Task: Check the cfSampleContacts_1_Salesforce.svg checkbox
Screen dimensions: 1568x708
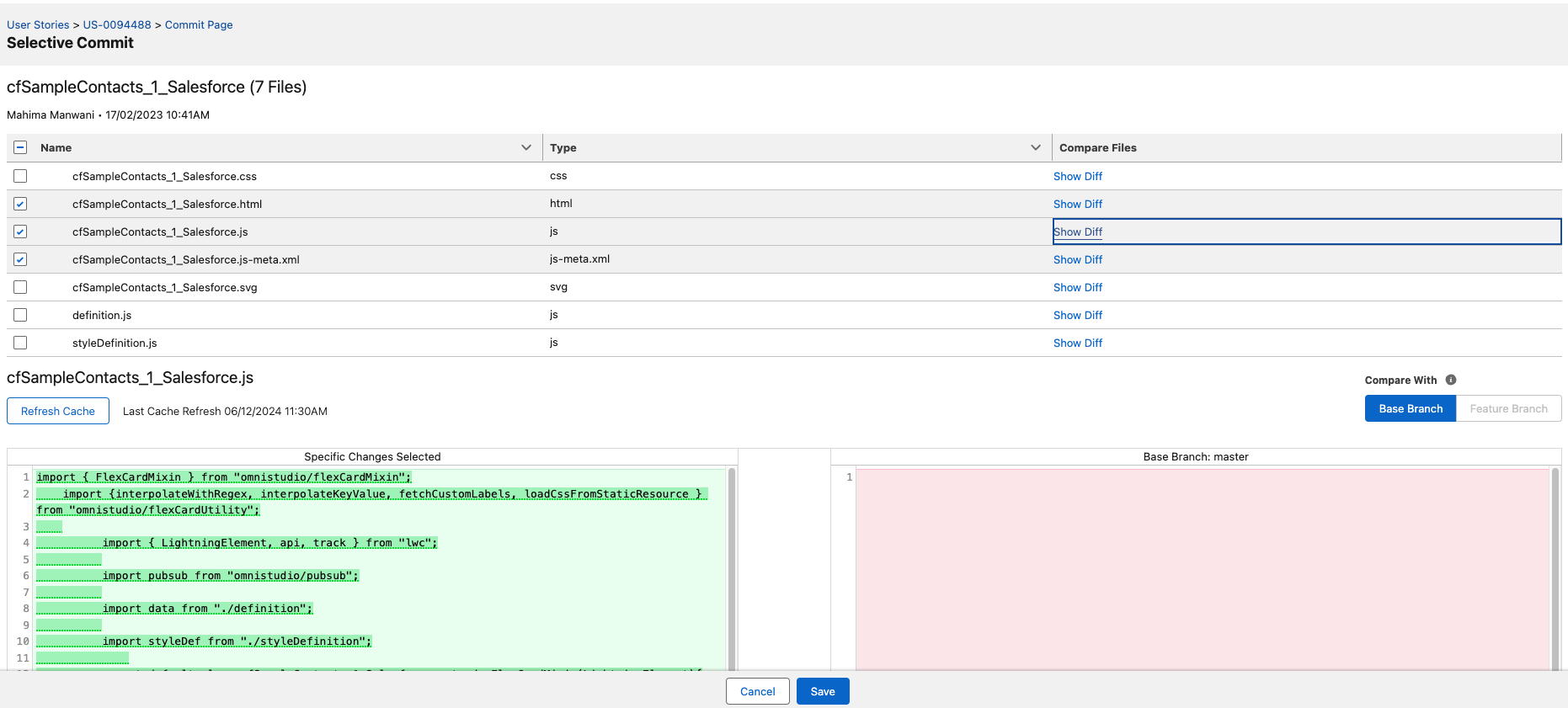Action: (x=20, y=287)
